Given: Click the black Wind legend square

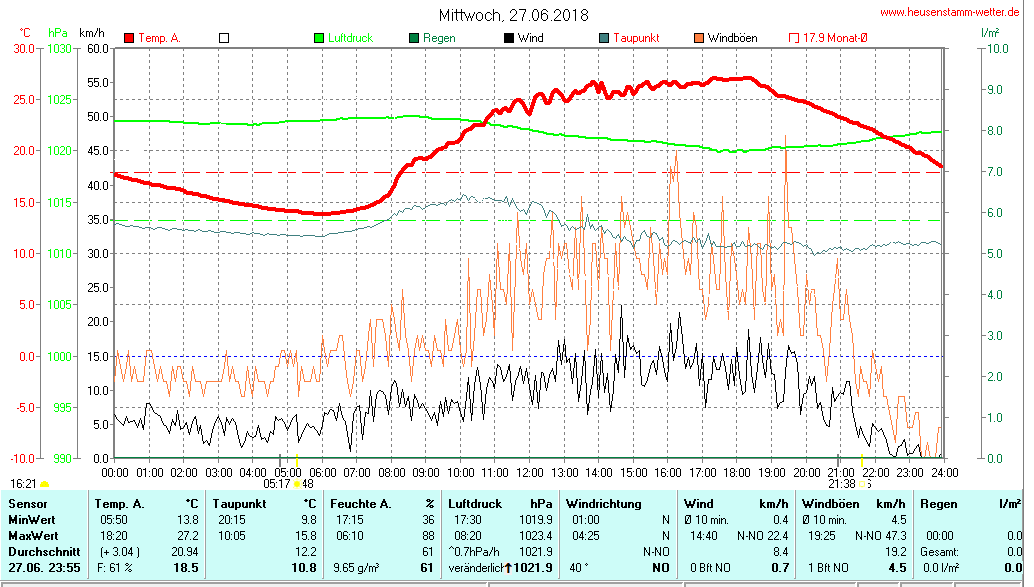Looking at the screenshot, I should pyautogui.click(x=509, y=38).
